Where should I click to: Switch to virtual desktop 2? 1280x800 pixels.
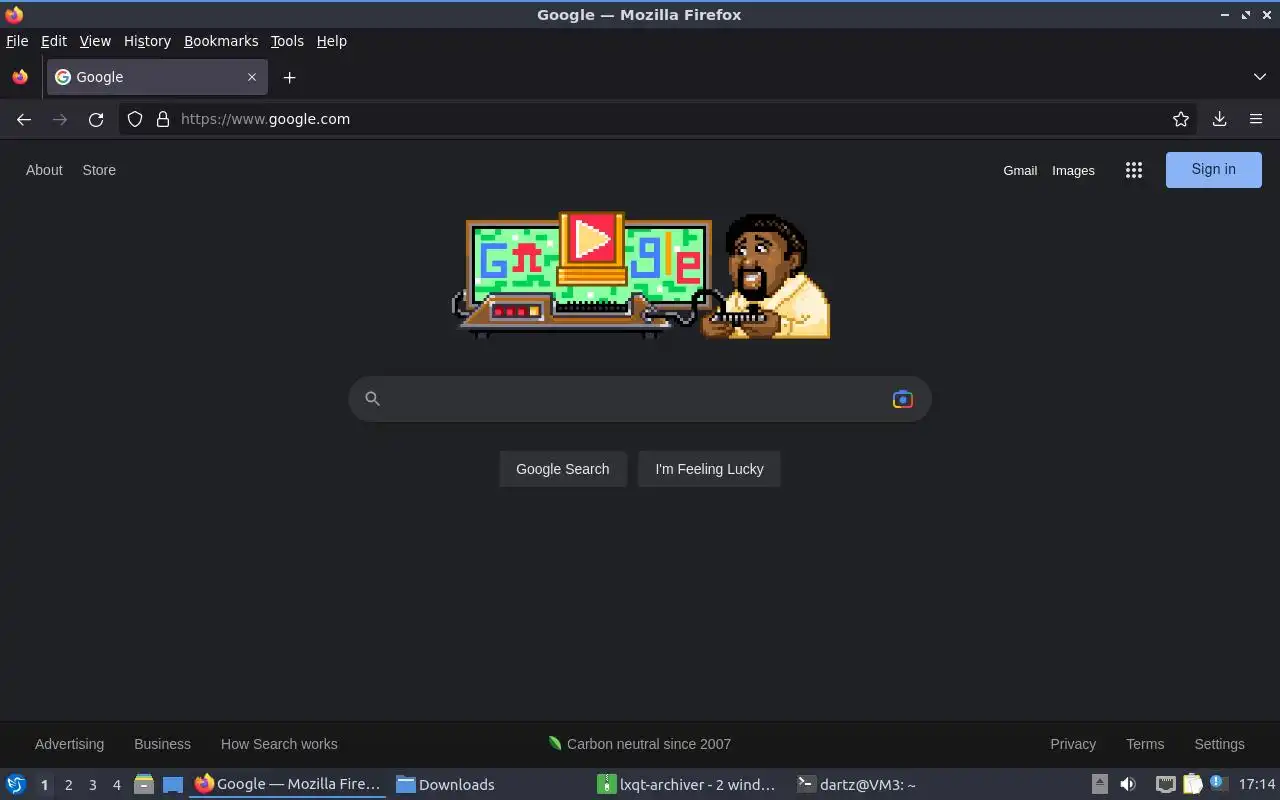pyautogui.click(x=68, y=785)
